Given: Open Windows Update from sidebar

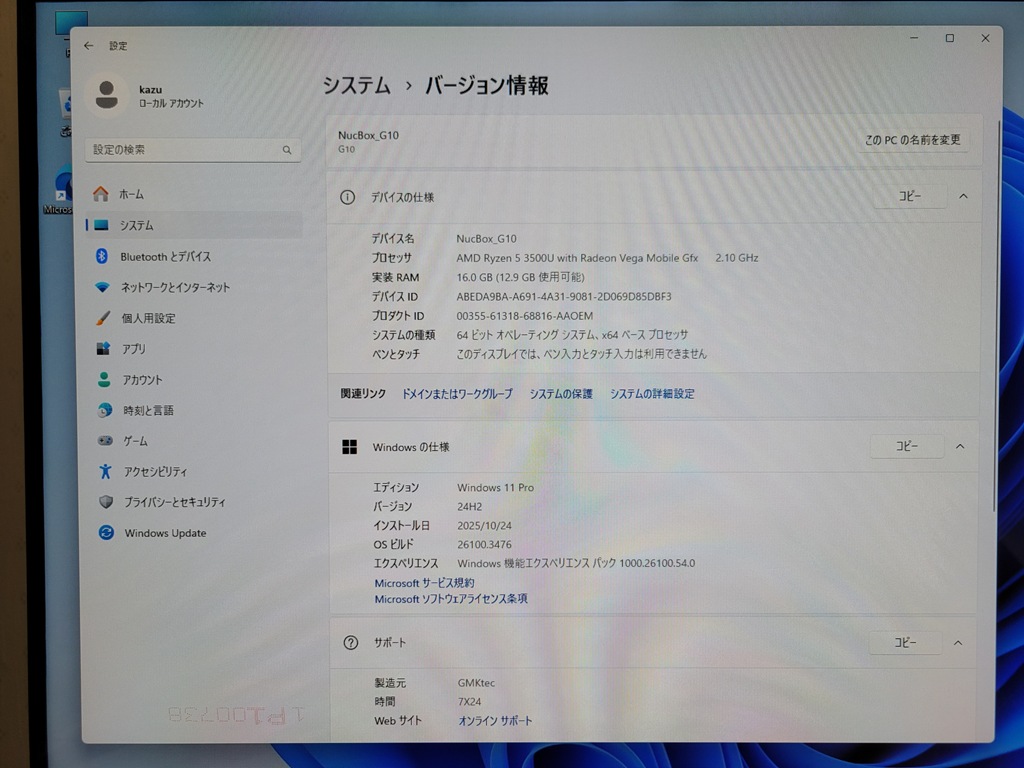Looking at the screenshot, I should point(164,533).
